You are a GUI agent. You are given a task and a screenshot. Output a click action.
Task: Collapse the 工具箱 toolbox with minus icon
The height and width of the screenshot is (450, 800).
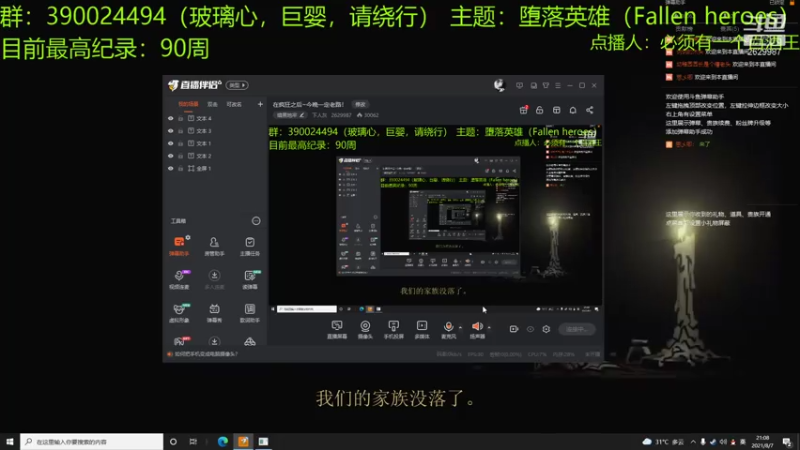click(x=256, y=221)
